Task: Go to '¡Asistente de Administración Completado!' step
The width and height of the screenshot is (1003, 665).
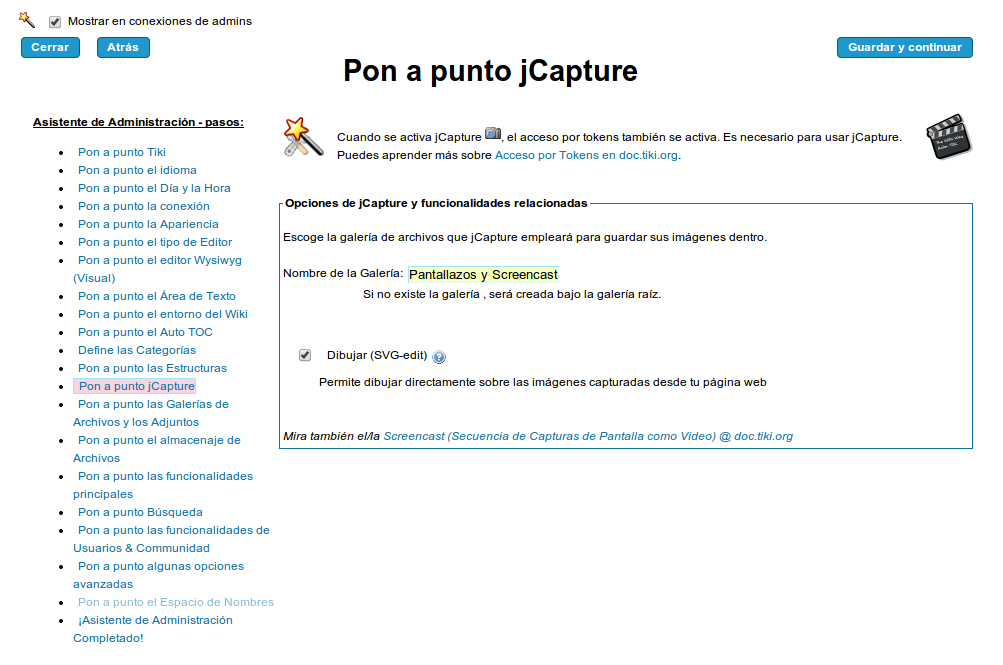Action: coord(154,629)
